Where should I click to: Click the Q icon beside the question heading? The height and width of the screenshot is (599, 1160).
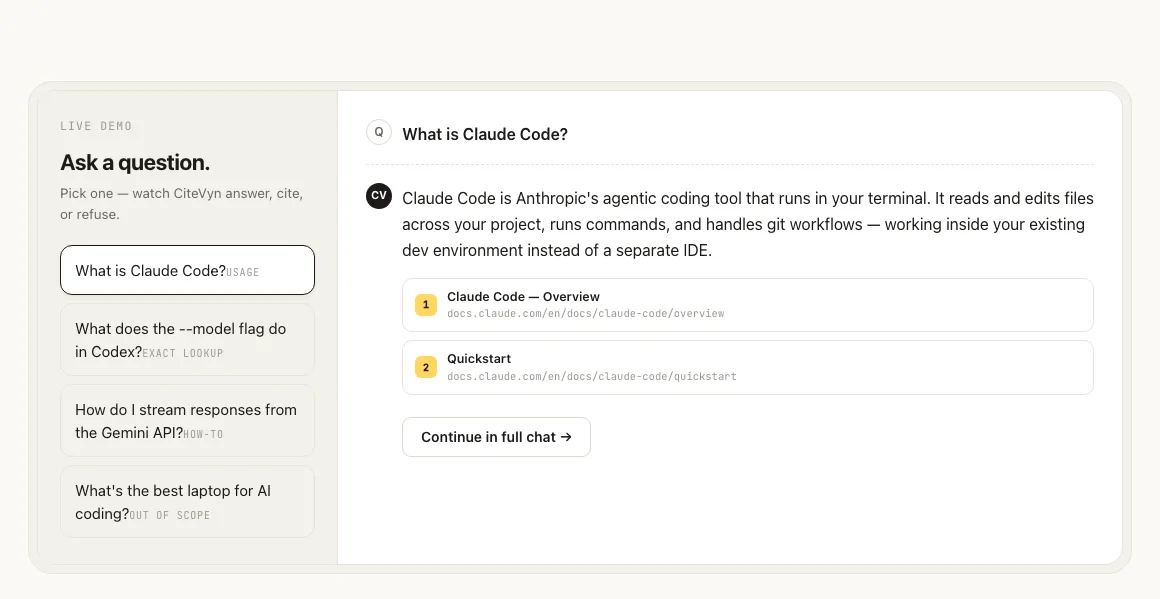(x=379, y=132)
